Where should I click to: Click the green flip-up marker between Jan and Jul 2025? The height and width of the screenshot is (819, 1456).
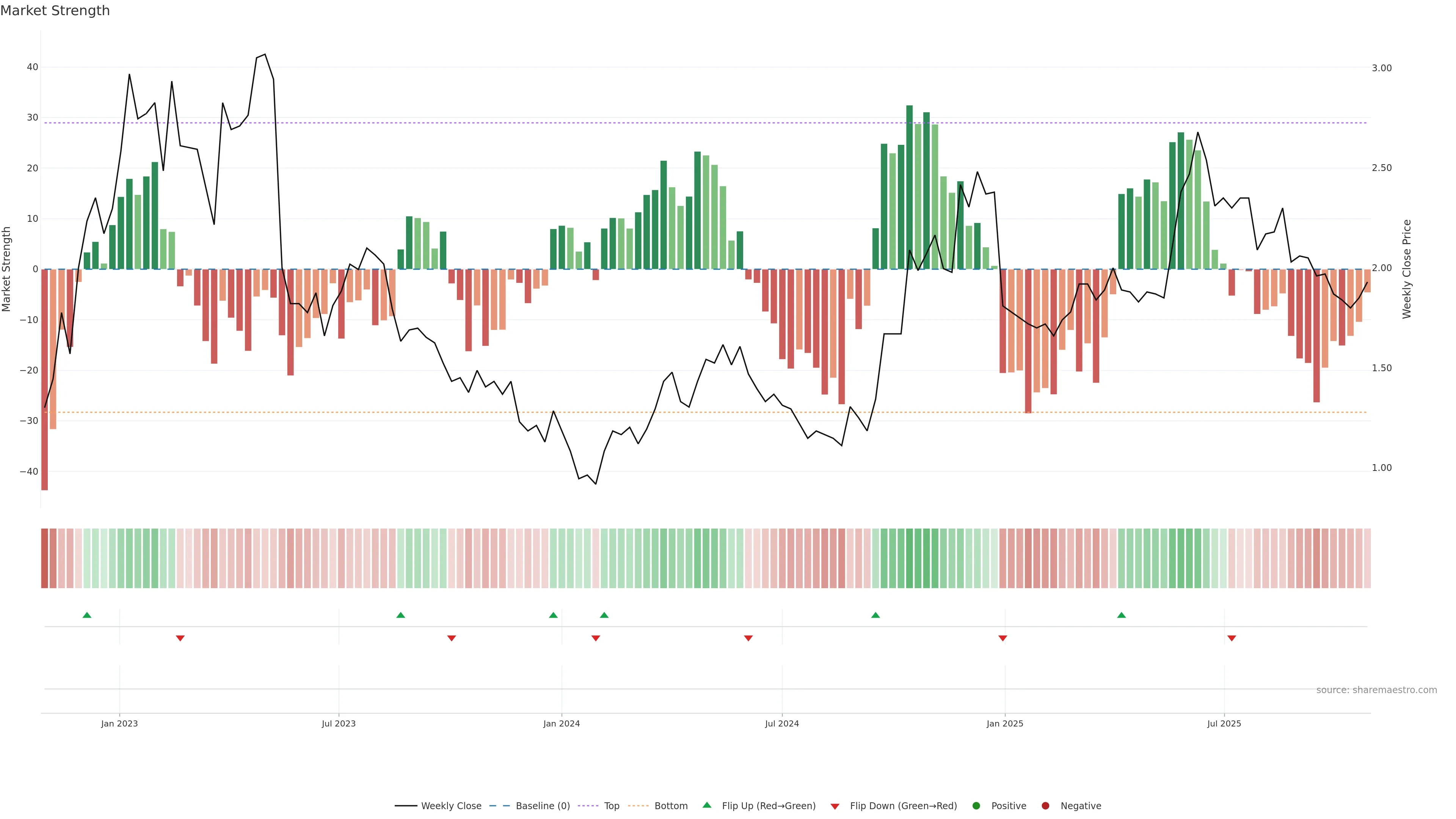coord(1122,615)
